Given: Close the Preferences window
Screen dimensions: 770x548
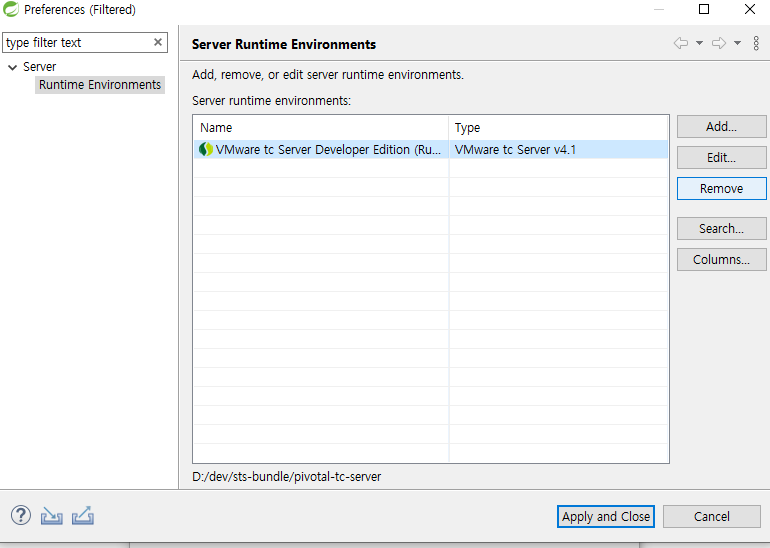Looking at the screenshot, I should [749, 9].
